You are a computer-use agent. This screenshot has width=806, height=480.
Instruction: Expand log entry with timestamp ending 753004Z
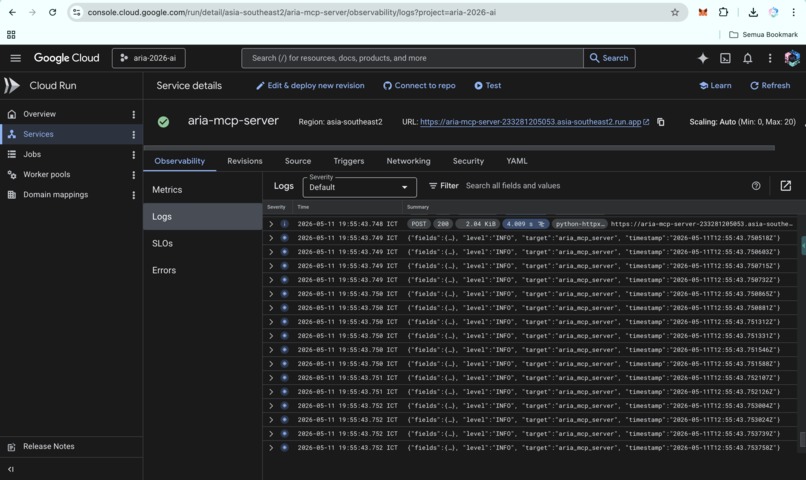271,405
